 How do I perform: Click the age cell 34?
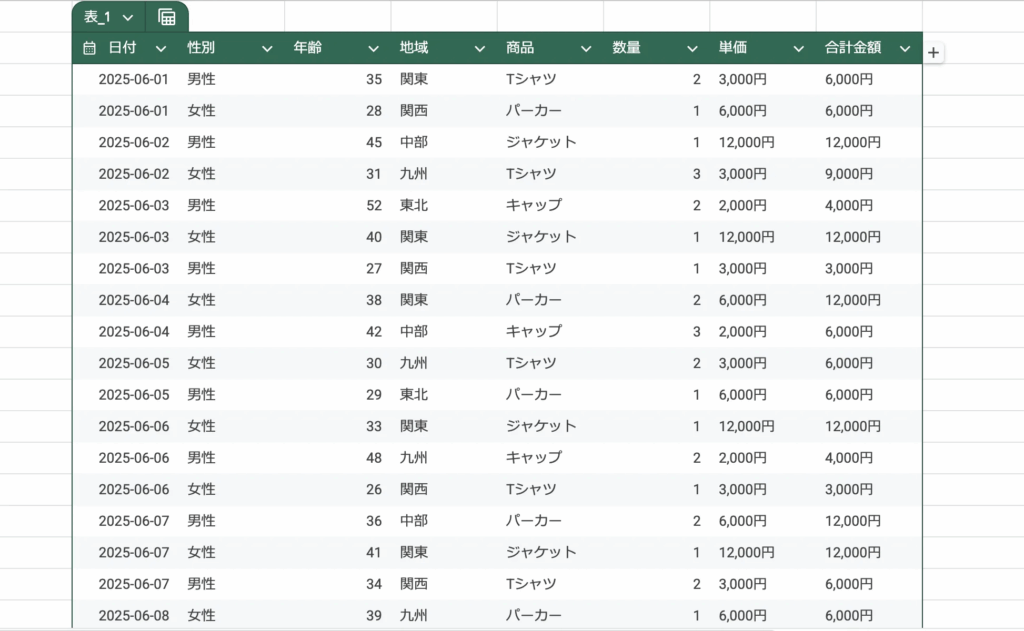(x=374, y=584)
